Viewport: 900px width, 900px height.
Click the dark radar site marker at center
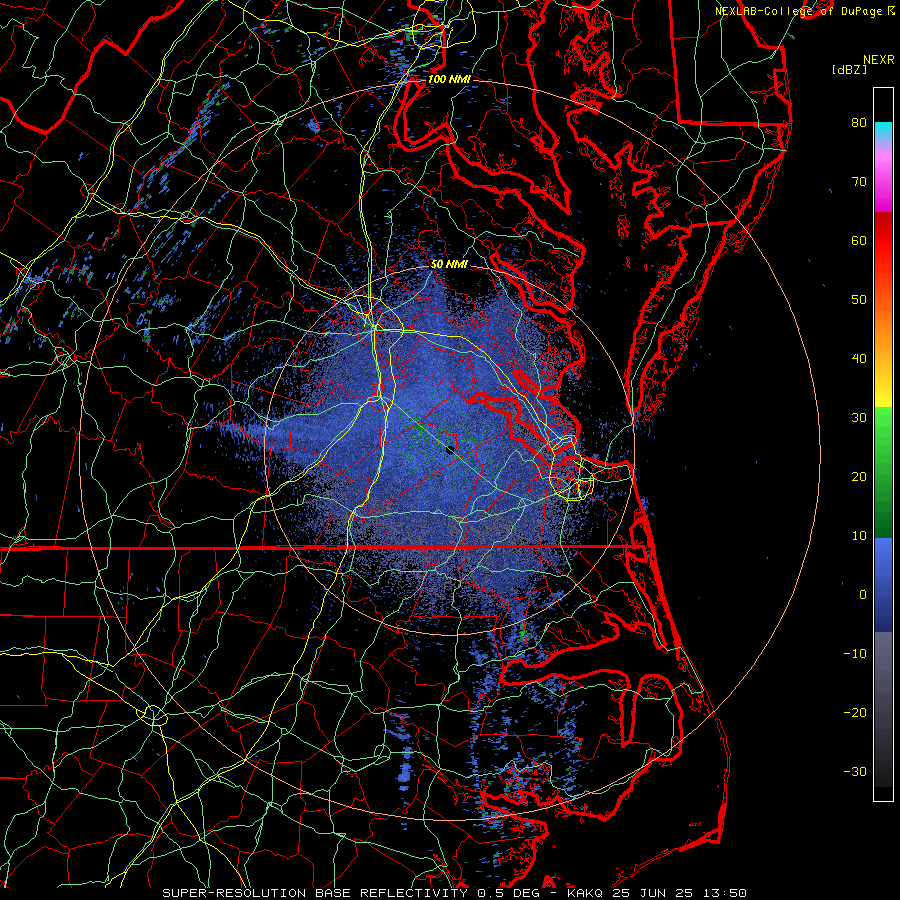coord(449,450)
